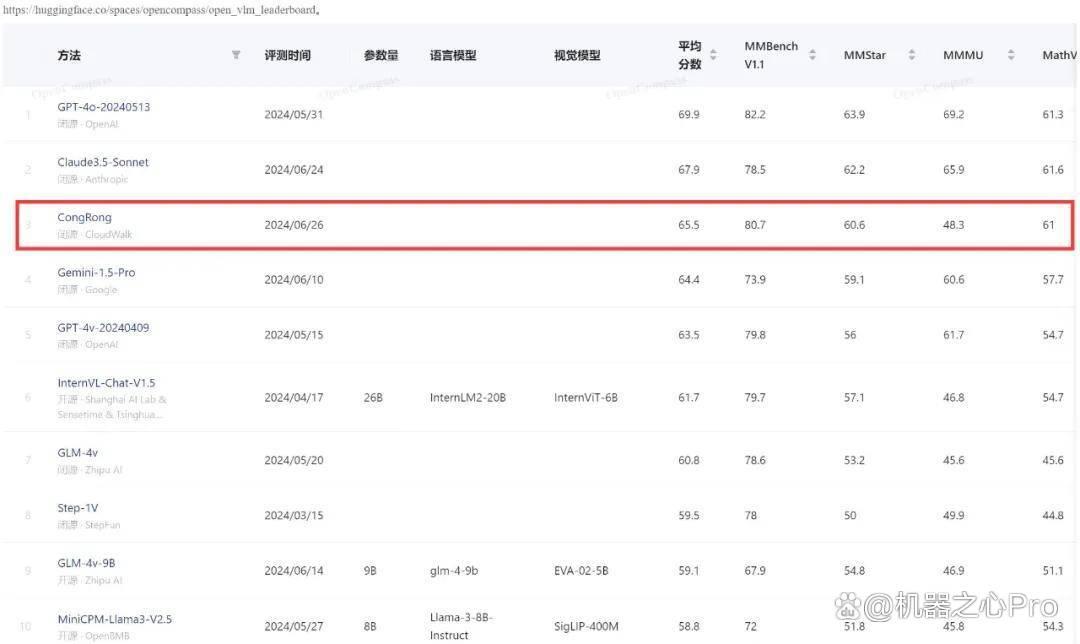Viewport: 1080px width, 644px height.
Task: Open the InternVL-Chat-V1.5 model link
Action: [x=106, y=382]
